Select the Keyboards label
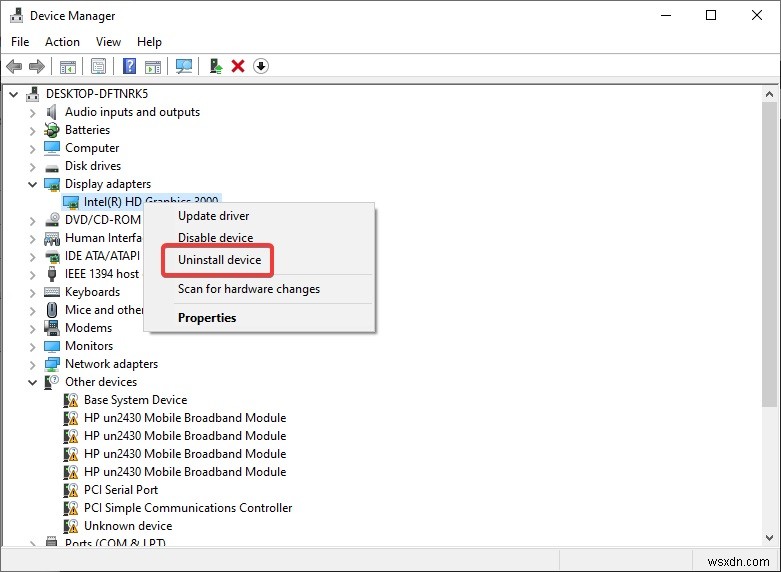This screenshot has height=572, width=781. (x=93, y=292)
